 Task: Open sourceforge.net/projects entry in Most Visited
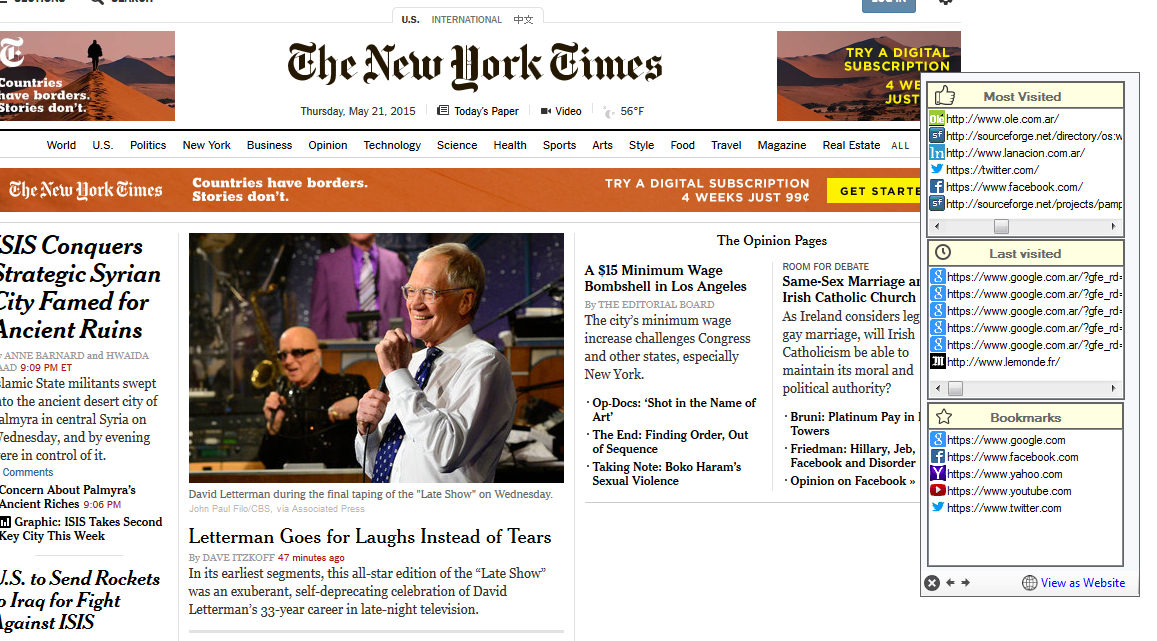pos(1034,204)
